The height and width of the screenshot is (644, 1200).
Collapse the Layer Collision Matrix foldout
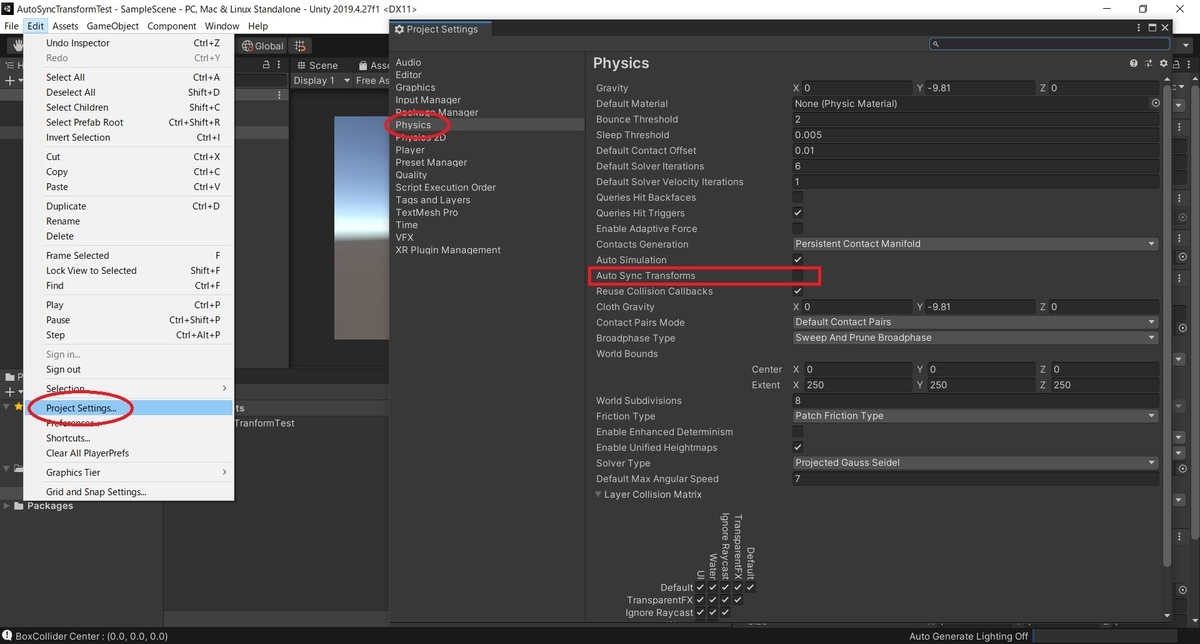599,495
